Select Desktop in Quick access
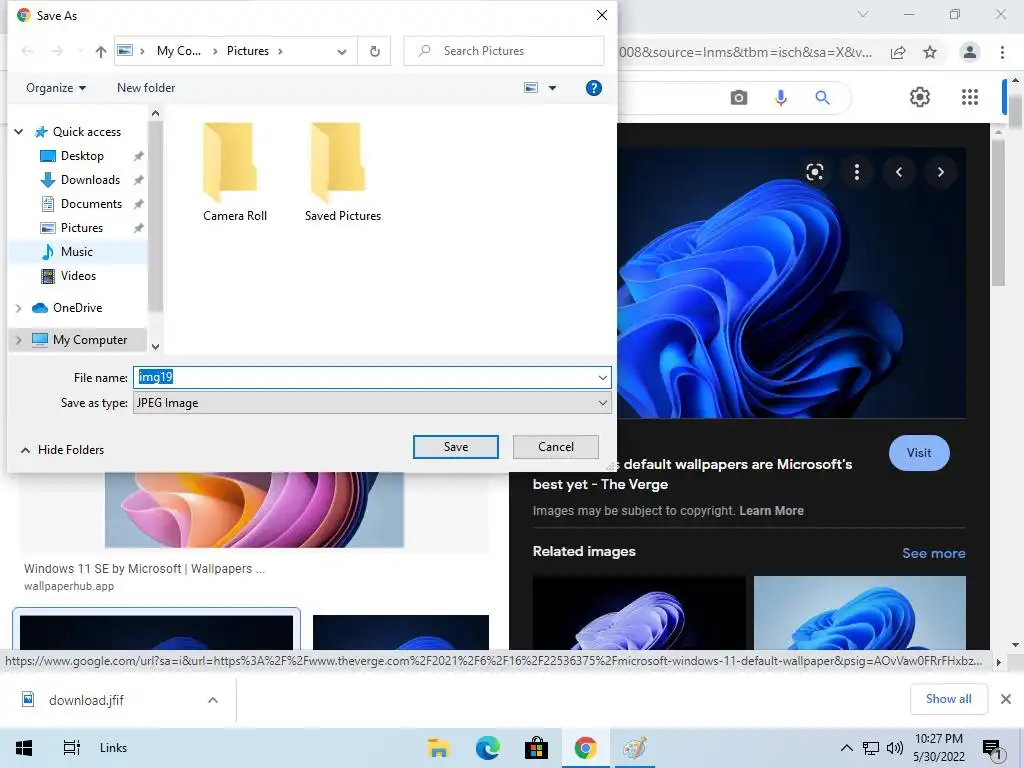Image resolution: width=1024 pixels, height=768 pixels. 82,156
